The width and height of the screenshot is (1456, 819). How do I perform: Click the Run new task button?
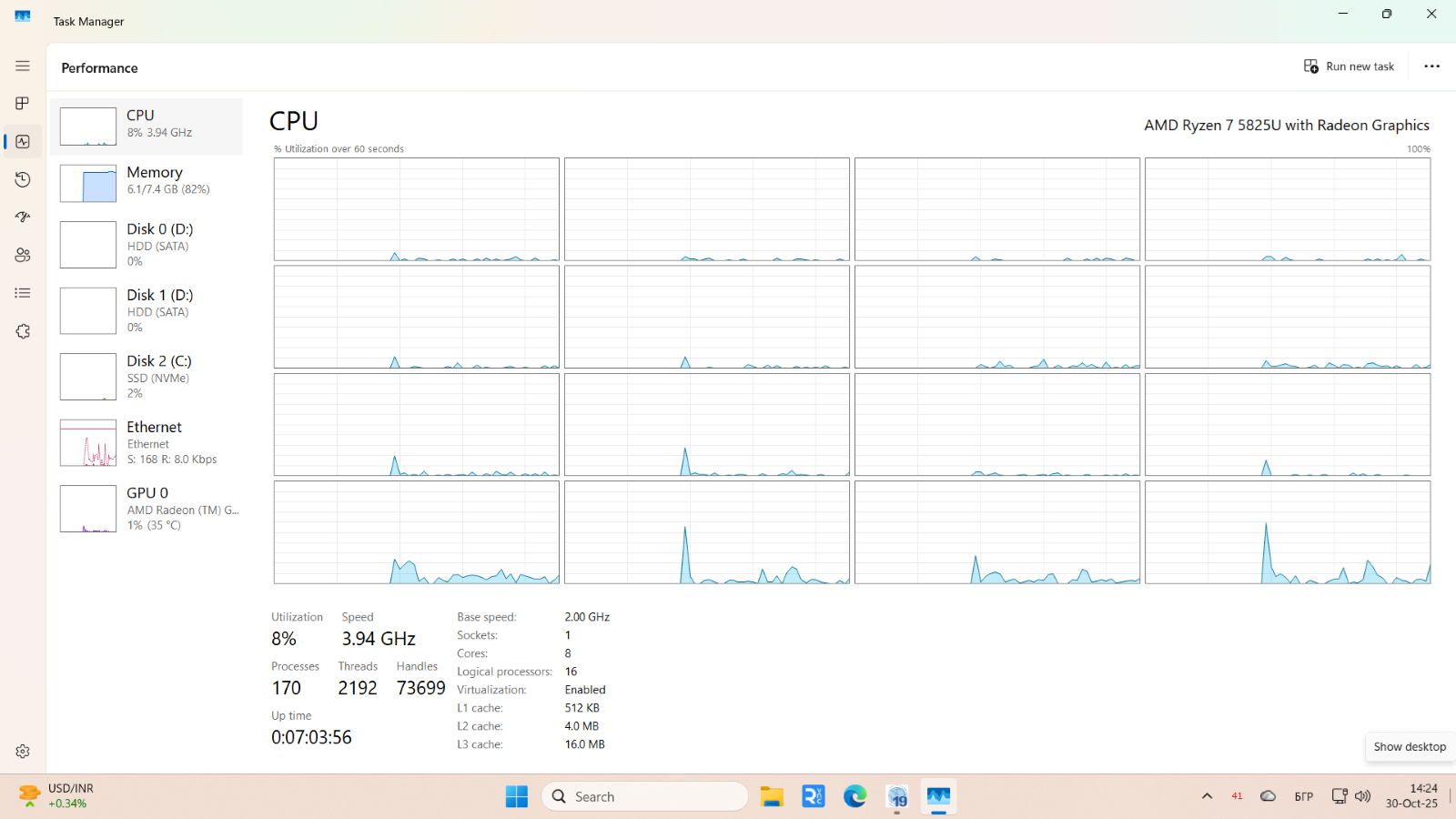coord(1349,66)
